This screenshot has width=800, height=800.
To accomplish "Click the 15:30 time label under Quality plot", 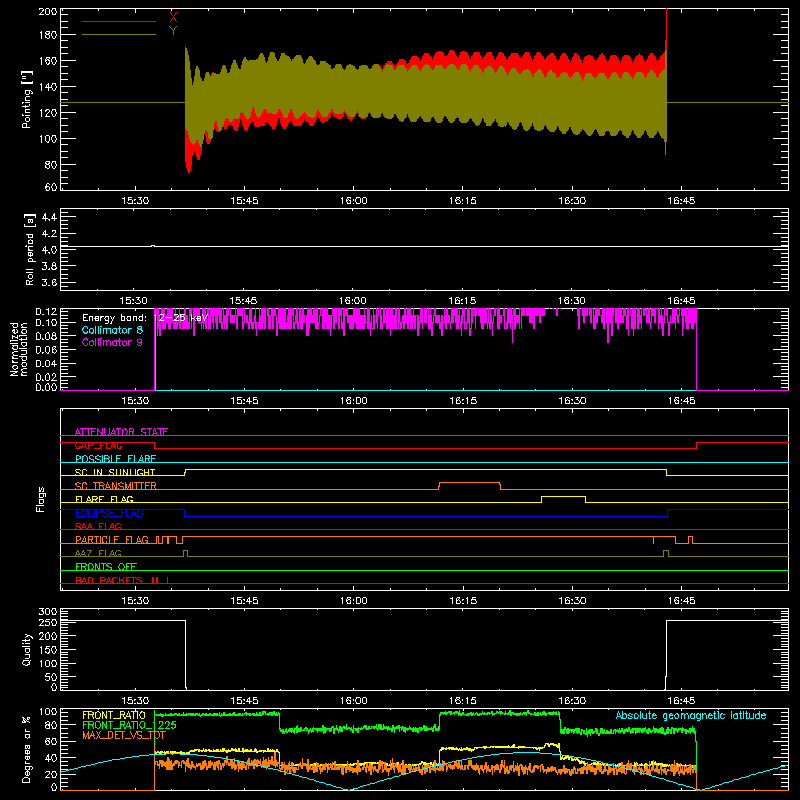I will coord(135,701).
